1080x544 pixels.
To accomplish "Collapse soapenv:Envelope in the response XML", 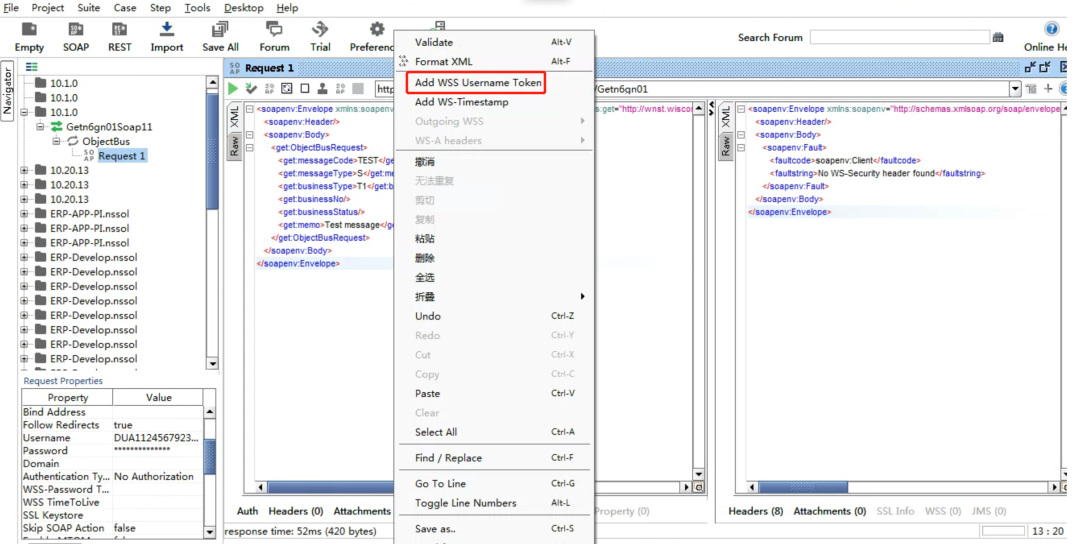I will [741, 109].
